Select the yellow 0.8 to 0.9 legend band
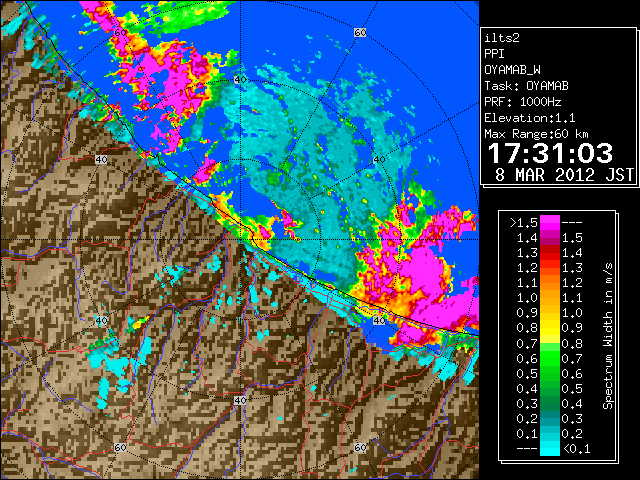 click(x=550, y=328)
